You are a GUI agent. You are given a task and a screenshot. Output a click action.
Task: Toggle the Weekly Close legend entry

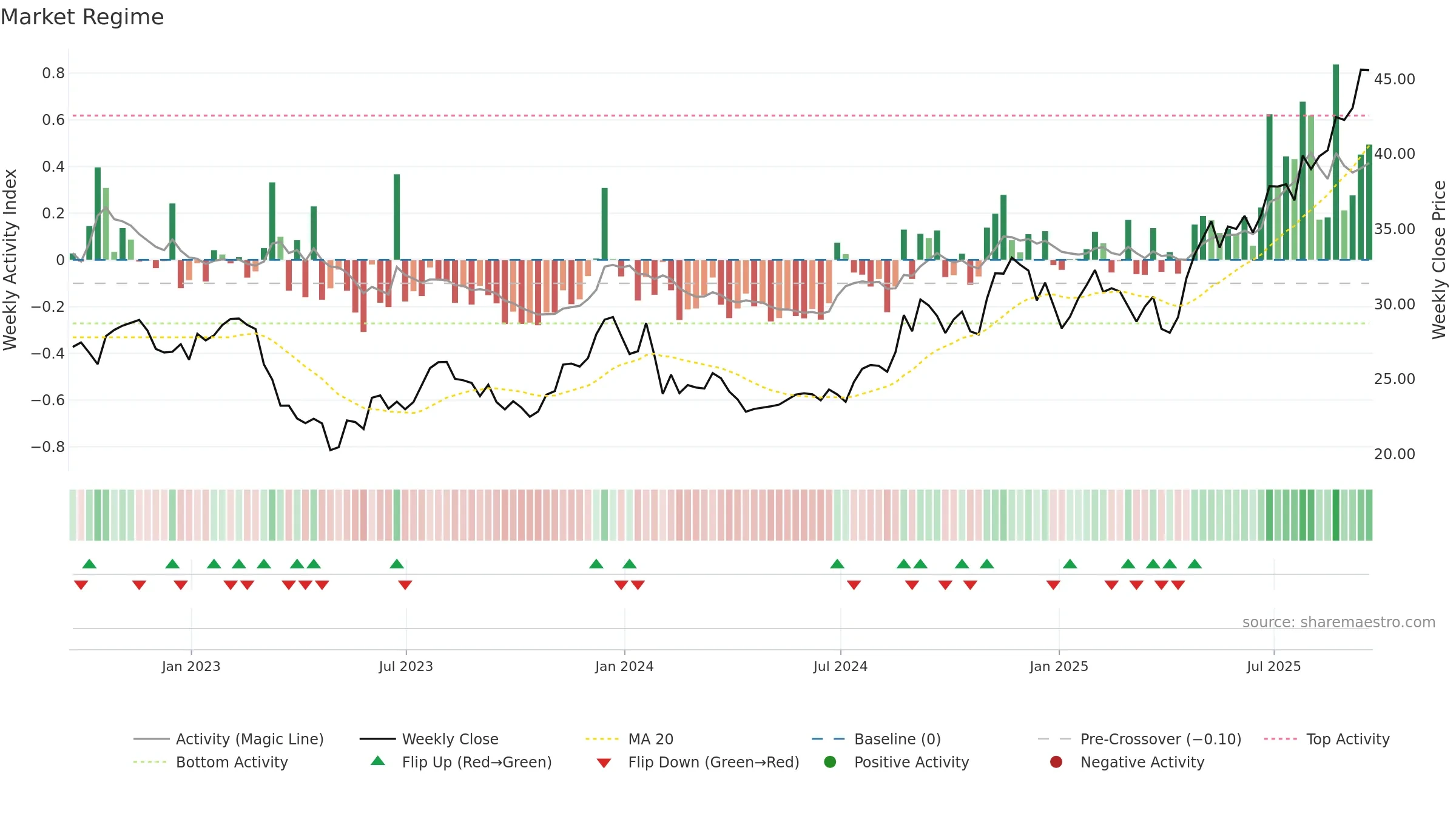pos(429,739)
